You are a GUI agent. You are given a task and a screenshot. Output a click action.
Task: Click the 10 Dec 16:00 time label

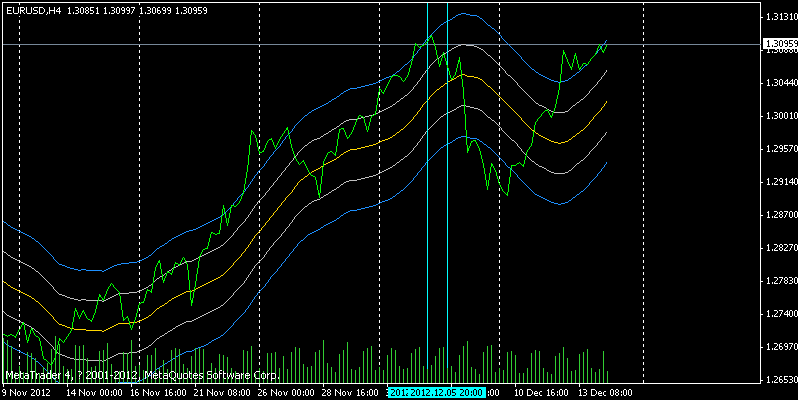541,393
